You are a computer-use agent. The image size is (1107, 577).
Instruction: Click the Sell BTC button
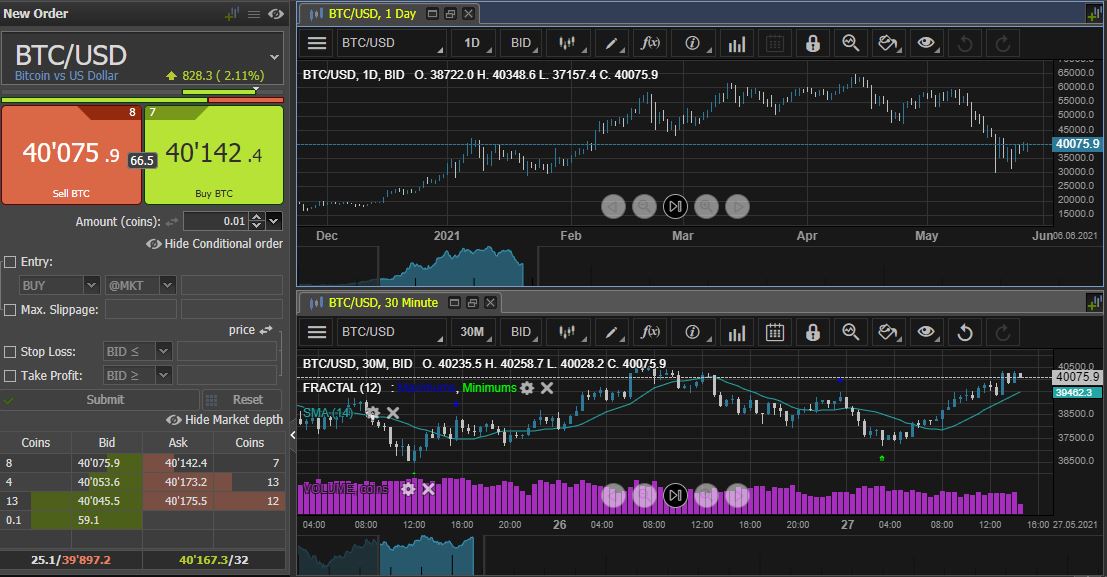[x=71, y=155]
